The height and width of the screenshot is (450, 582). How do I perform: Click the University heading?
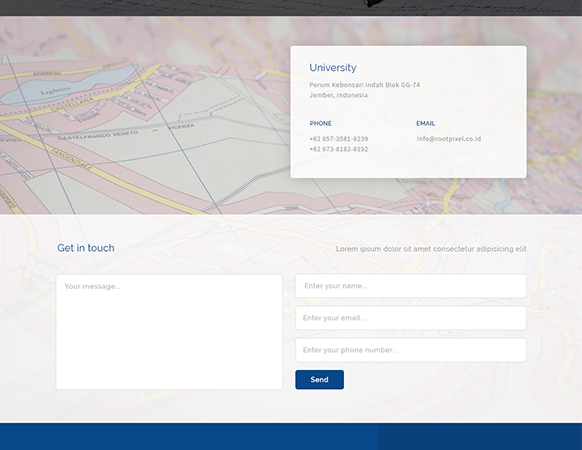[333, 68]
